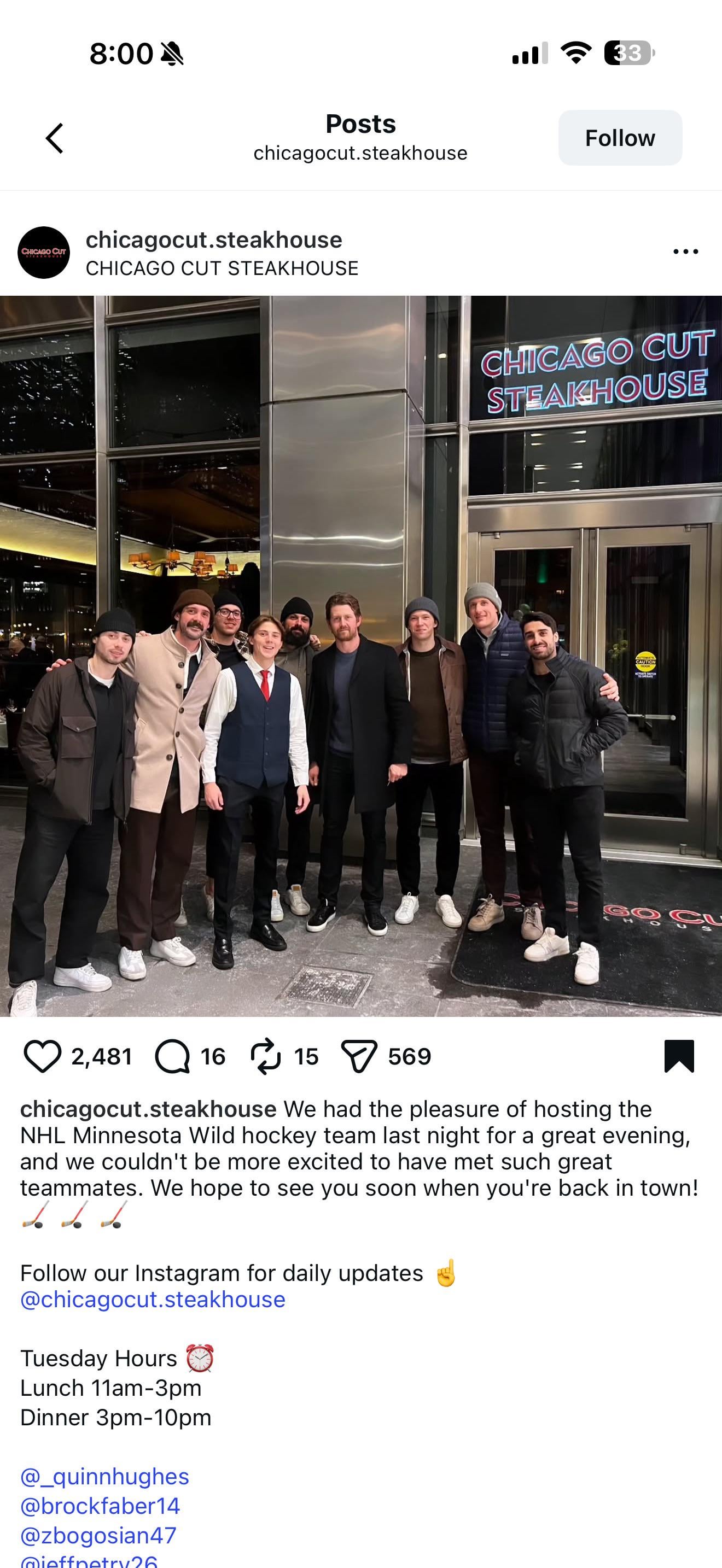This screenshot has width=722, height=1568.
Task: Follow chicagocut.steakhouse account
Action: point(620,138)
